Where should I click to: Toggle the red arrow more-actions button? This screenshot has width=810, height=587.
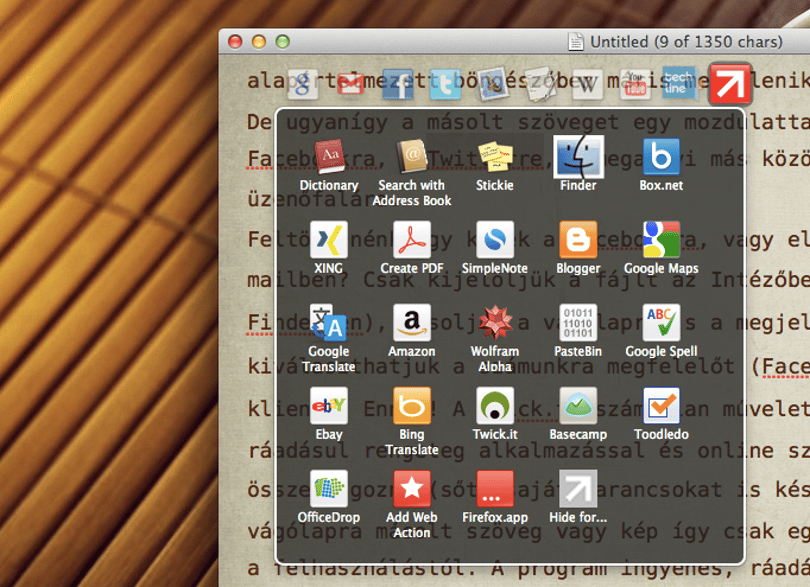730,84
